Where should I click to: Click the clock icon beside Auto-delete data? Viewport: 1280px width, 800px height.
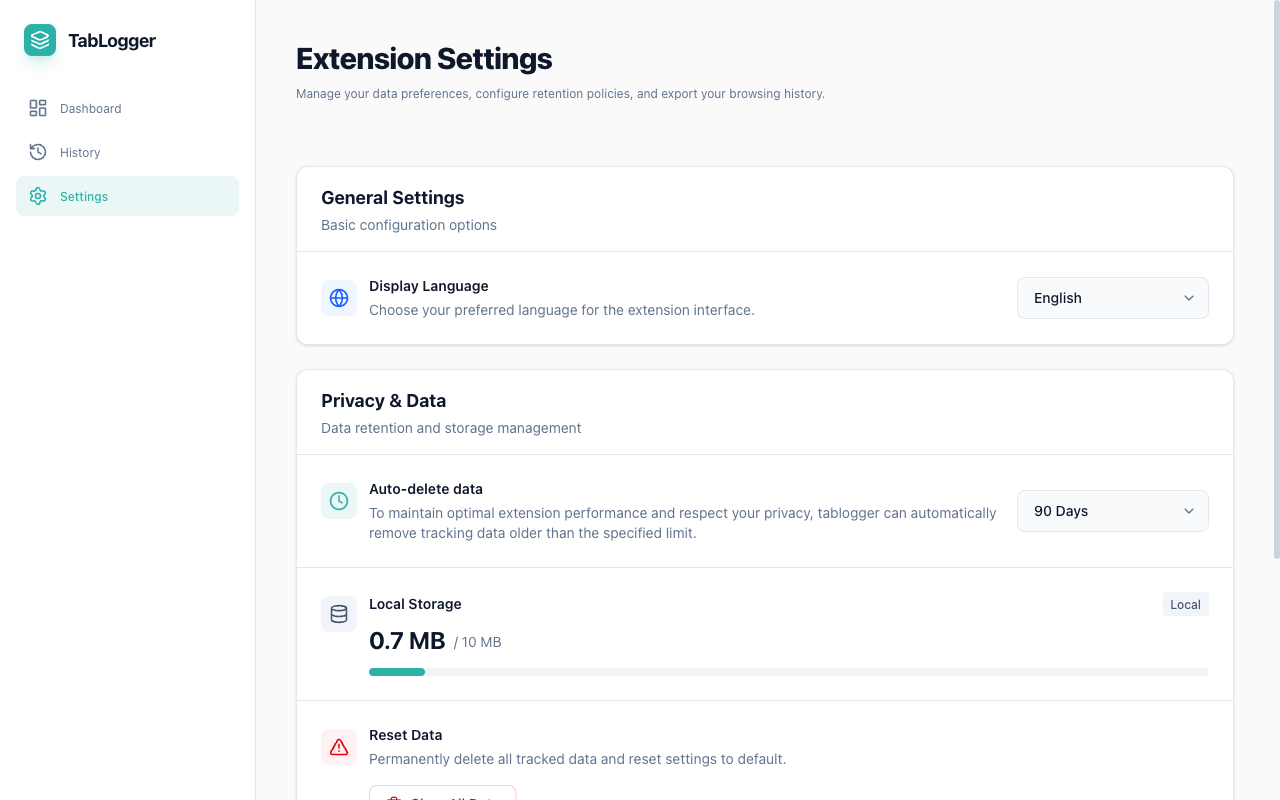click(x=338, y=500)
